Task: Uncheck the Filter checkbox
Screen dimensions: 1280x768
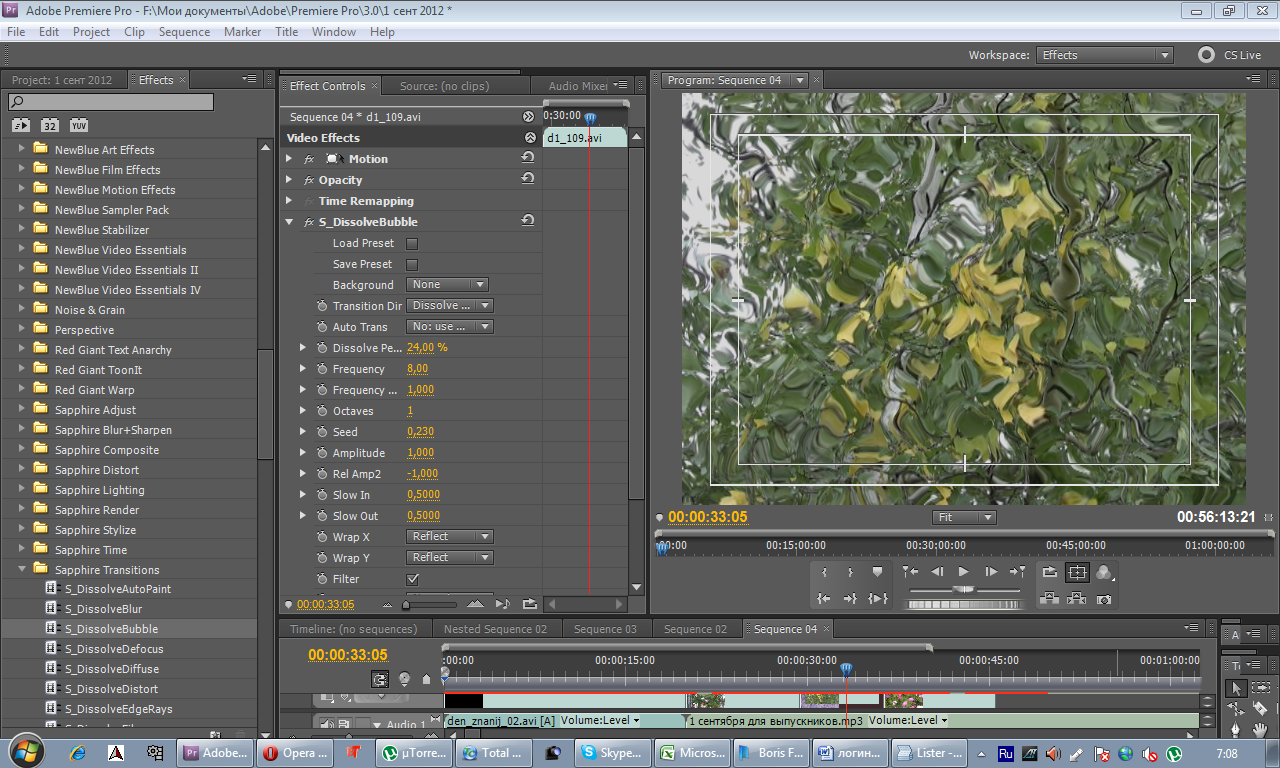Action: pyautogui.click(x=412, y=579)
